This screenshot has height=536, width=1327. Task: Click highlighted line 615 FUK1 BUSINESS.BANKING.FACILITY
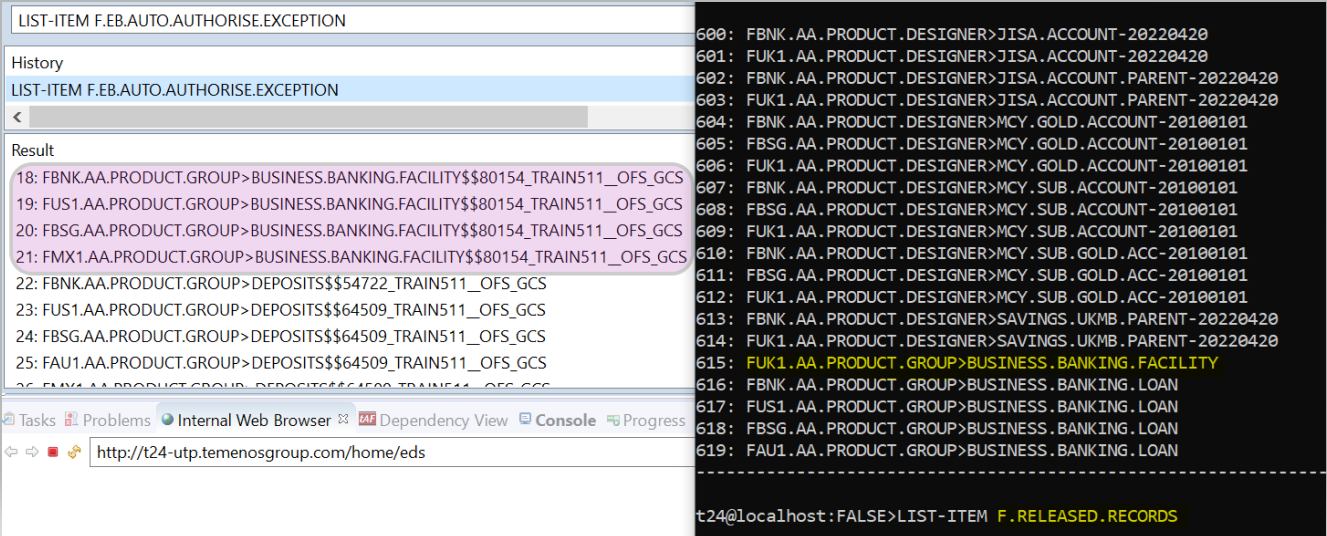(x=957, y=363)
